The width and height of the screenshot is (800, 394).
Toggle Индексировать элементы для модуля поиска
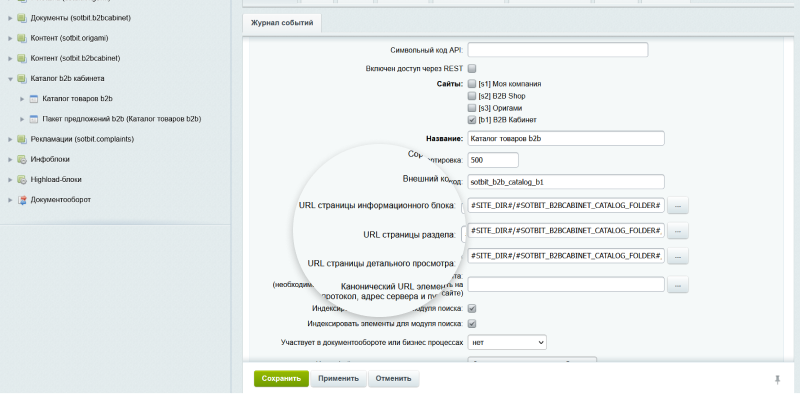(x=472, y=324)
